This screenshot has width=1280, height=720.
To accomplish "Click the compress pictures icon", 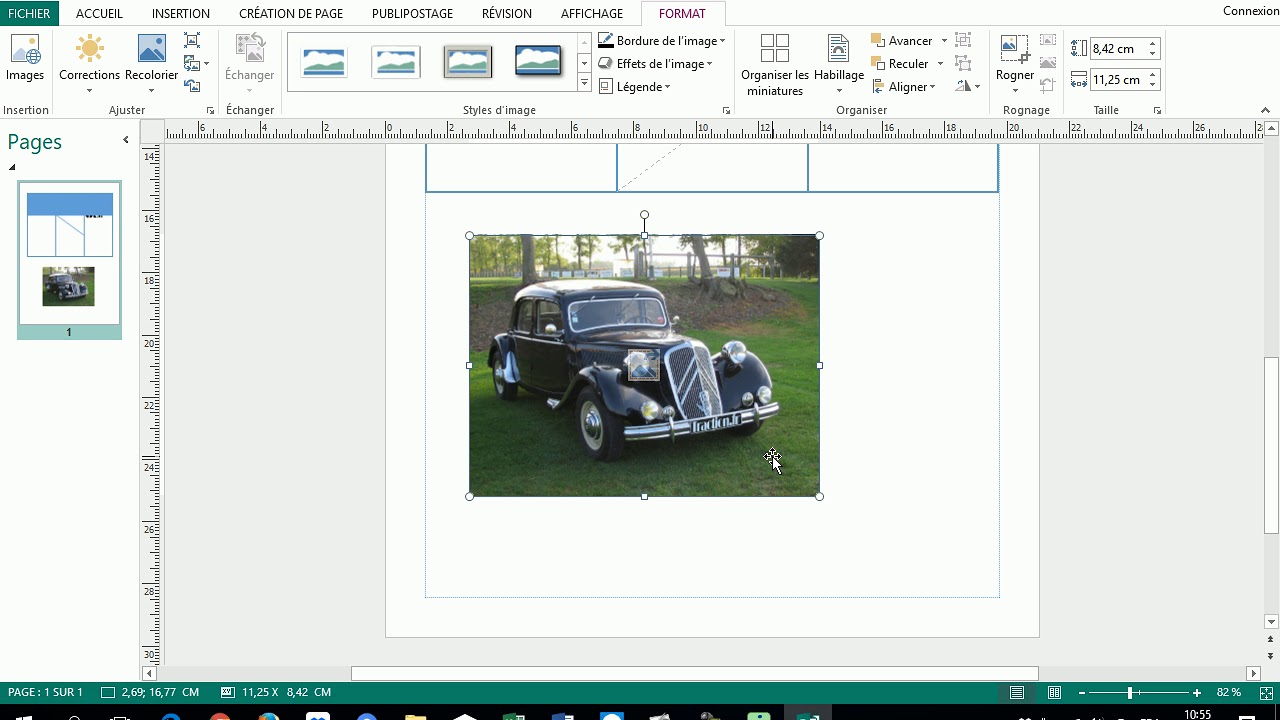I will pos(192,40).
